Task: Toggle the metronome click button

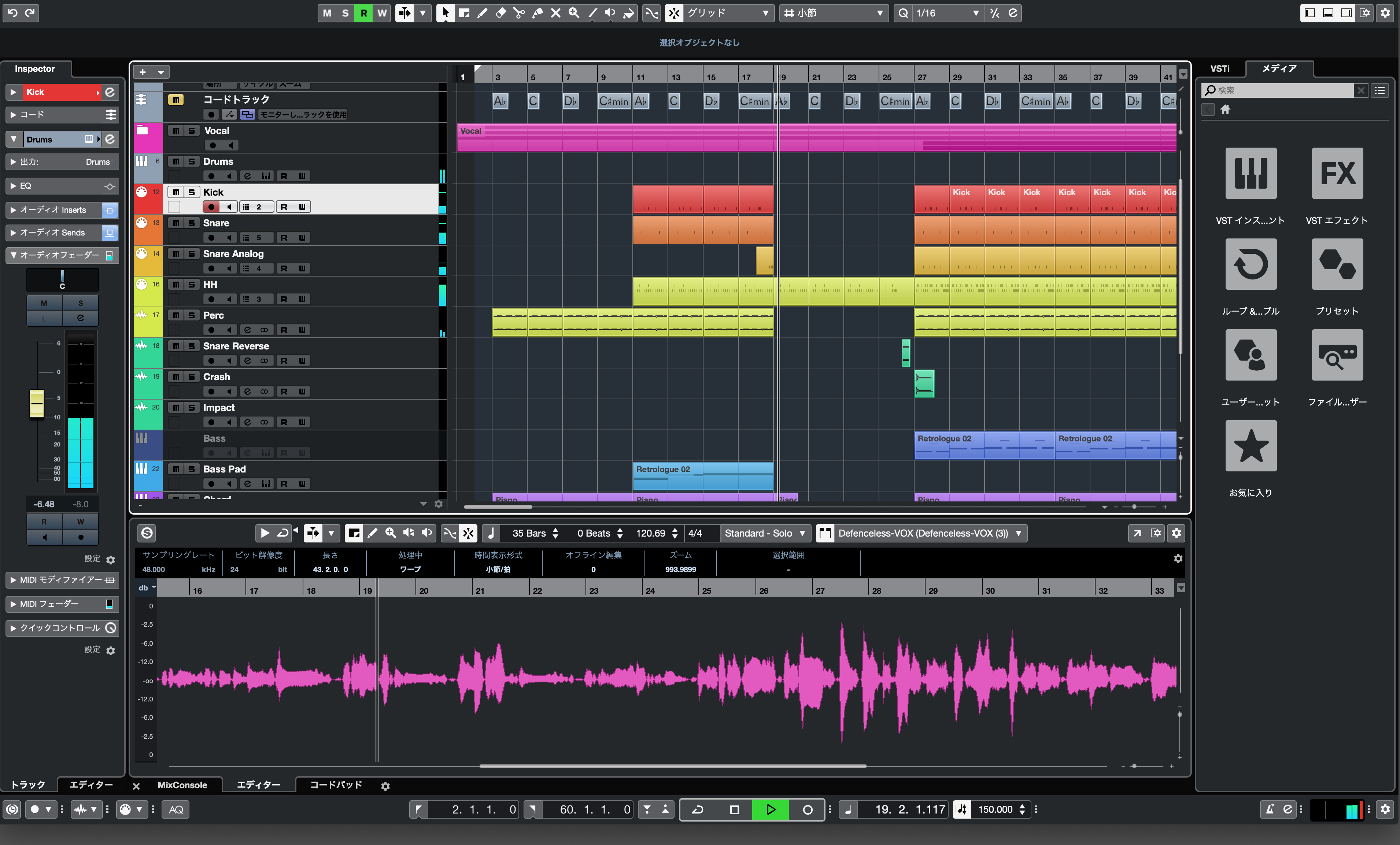Action: [x=1270, y=809]
